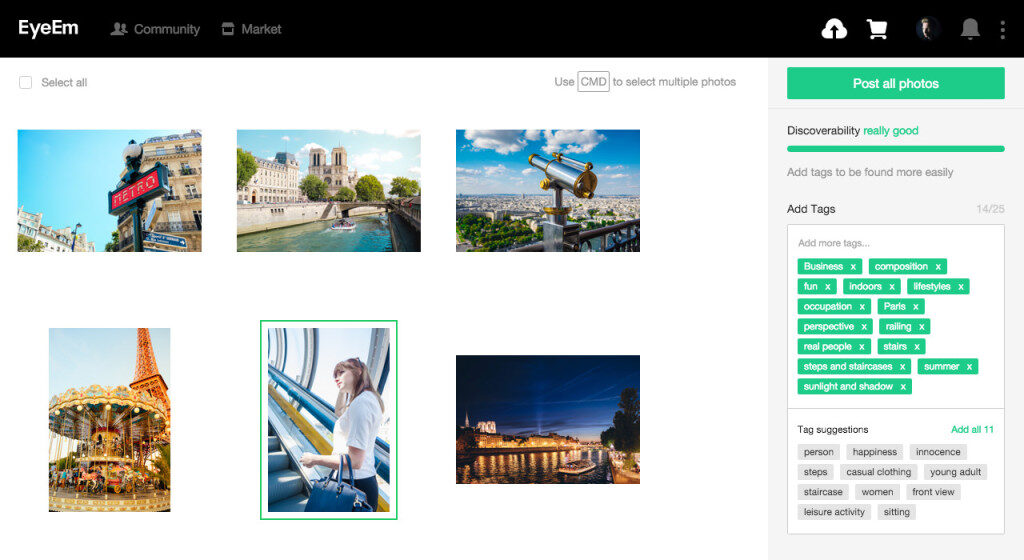Open the Community menu
The width and height of the screenshot is (1024, 560).
pyautogui.click(x=155, y=29)
